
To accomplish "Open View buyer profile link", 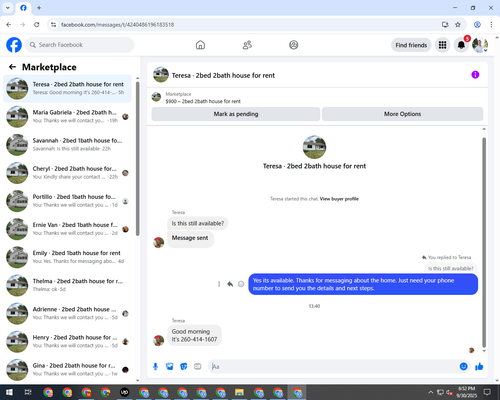I will point(339,199).
